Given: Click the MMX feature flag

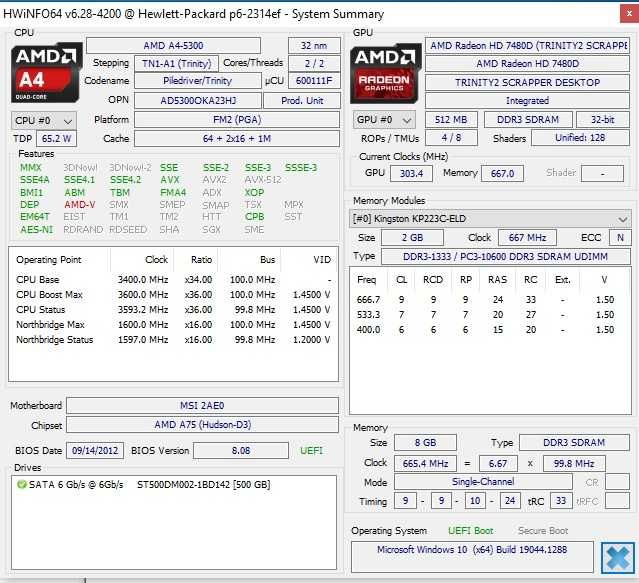Looking at the screenshot, I should click(x=31, y=168).
